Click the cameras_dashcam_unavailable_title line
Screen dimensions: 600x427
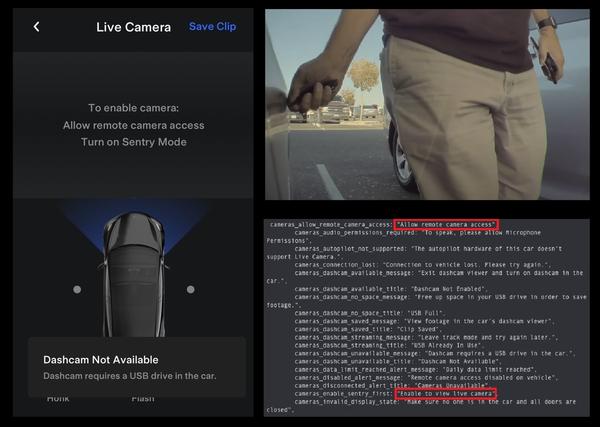398,361
